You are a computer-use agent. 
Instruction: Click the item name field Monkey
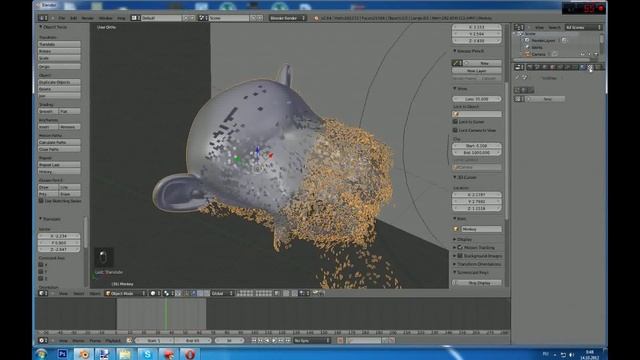coord(481,229)
